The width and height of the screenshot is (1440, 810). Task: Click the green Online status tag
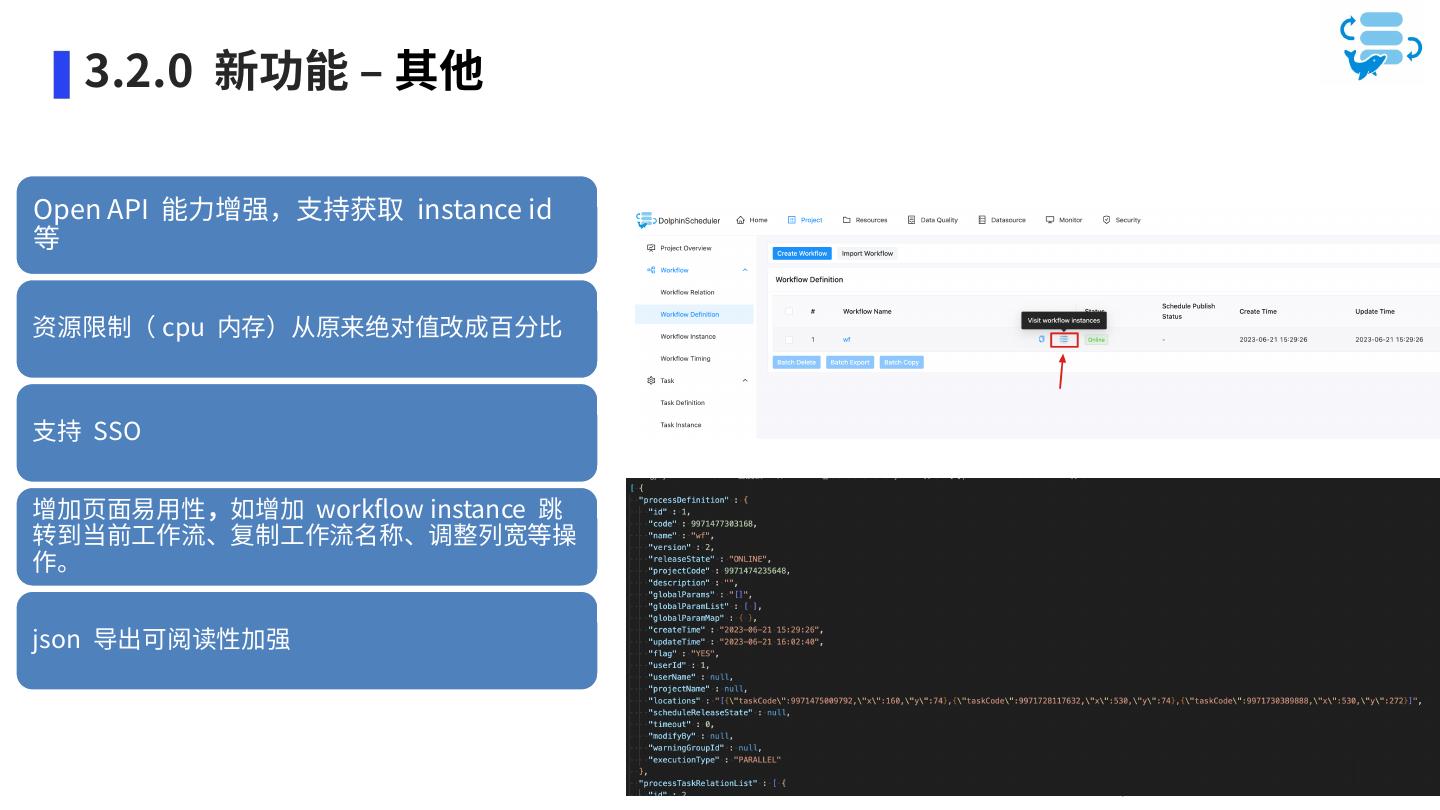point(1096,340)
